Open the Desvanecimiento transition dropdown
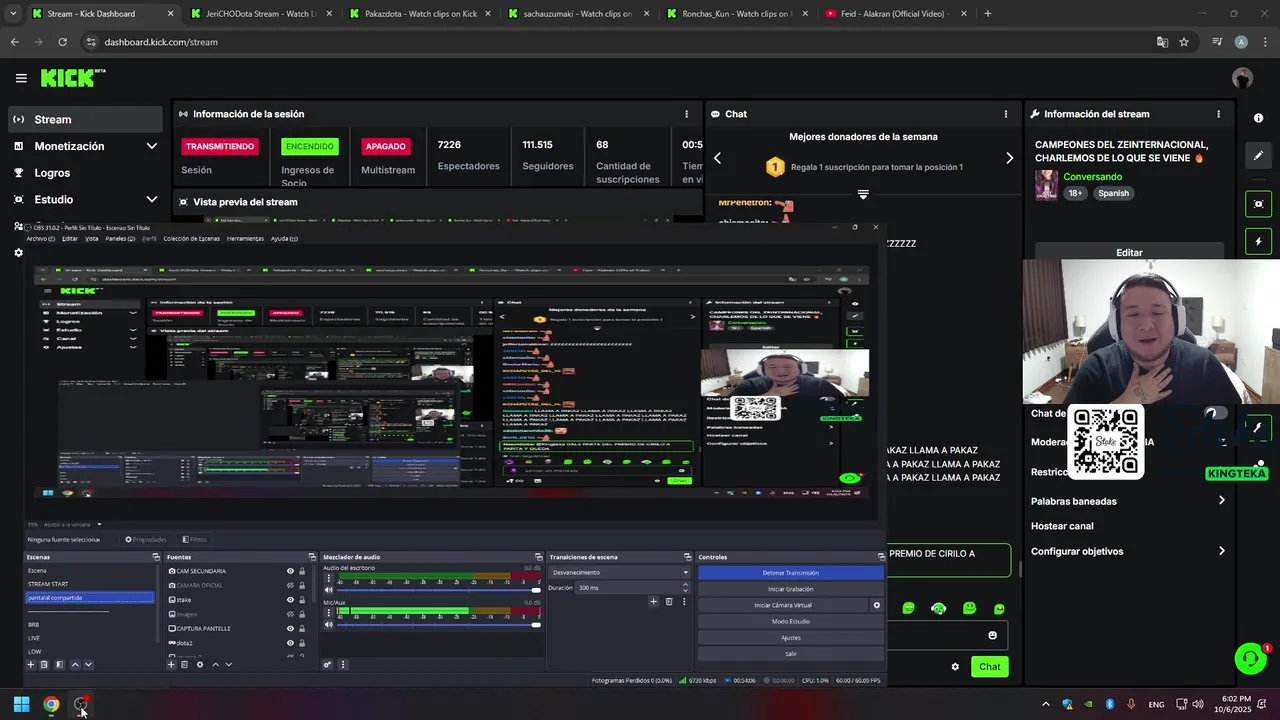 tap(620, 572)
